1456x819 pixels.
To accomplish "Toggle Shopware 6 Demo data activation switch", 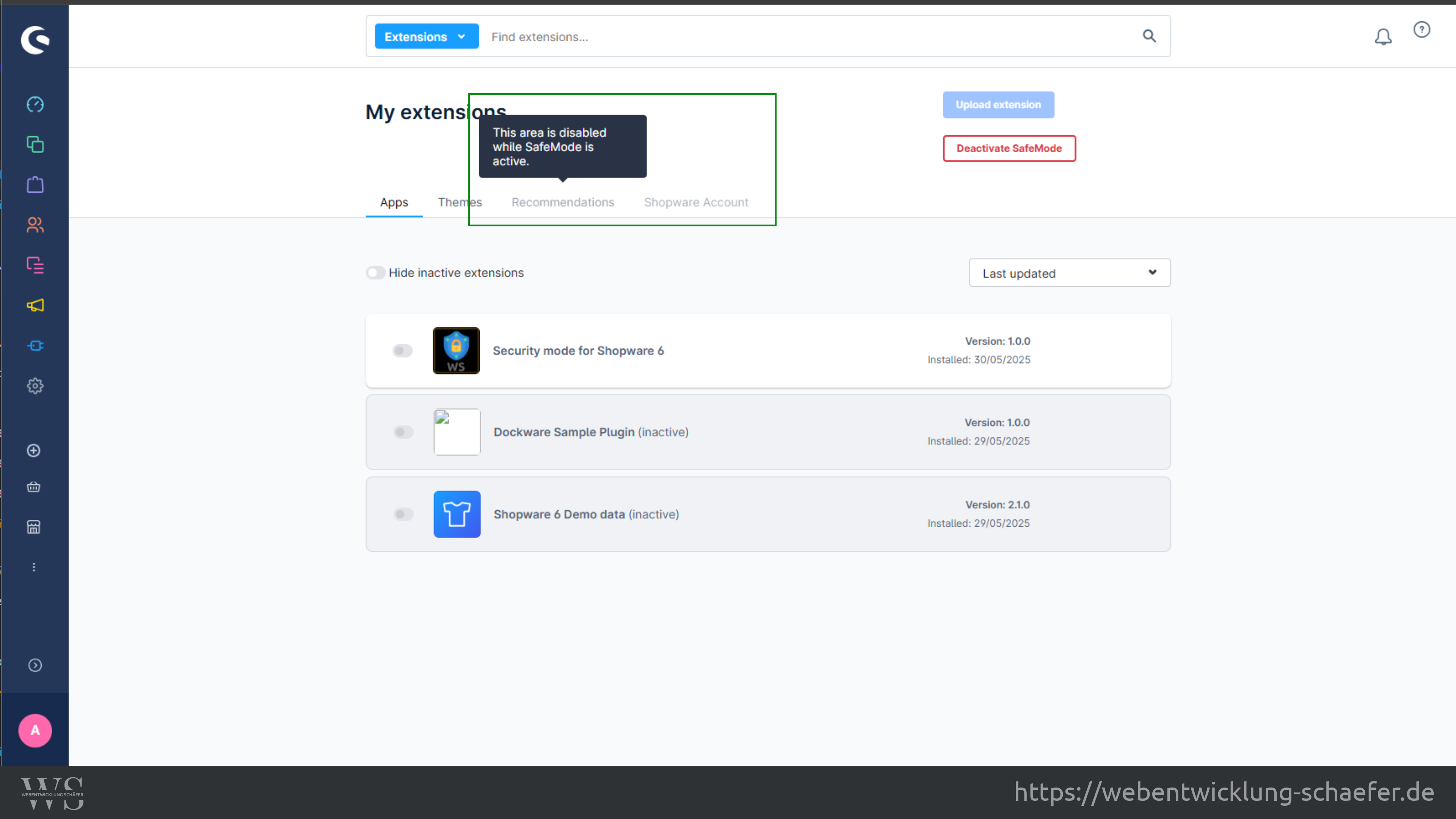I will (x=403, y=514).
